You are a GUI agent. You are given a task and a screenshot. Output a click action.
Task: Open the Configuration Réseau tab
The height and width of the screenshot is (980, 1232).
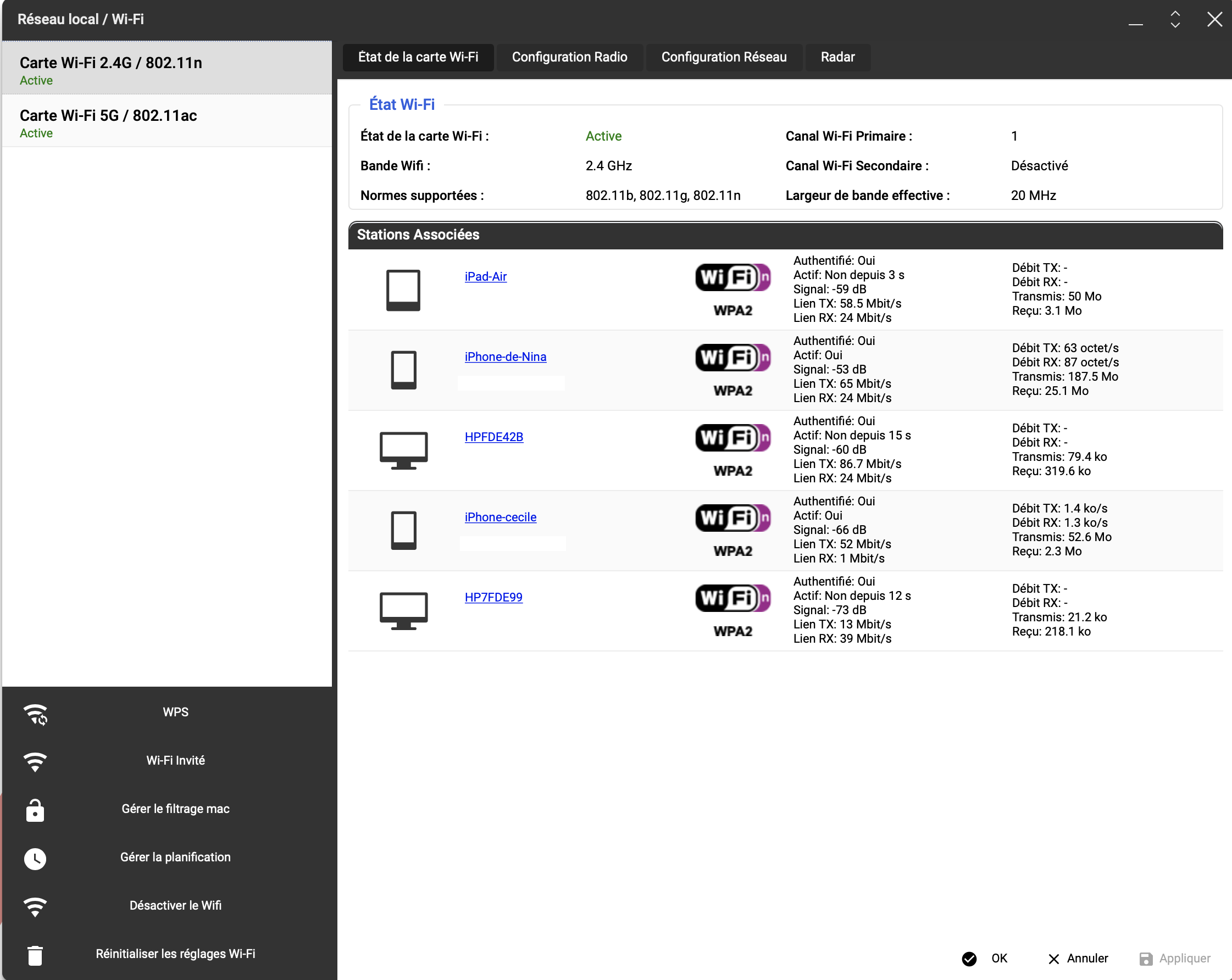tap(723, 57)
